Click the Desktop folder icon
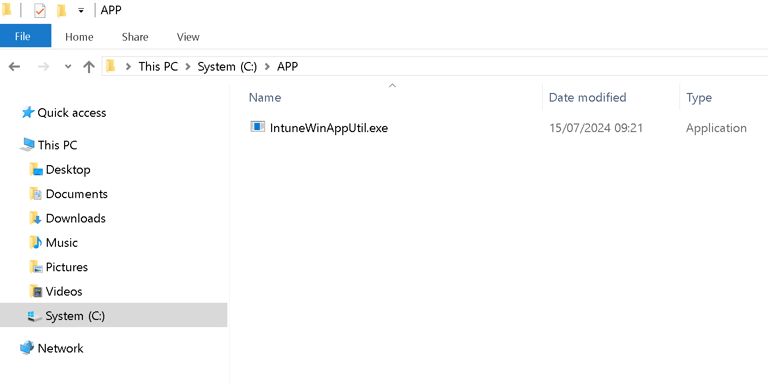The width and height of the screenshot is (768, 384). [x=36, y=169]
